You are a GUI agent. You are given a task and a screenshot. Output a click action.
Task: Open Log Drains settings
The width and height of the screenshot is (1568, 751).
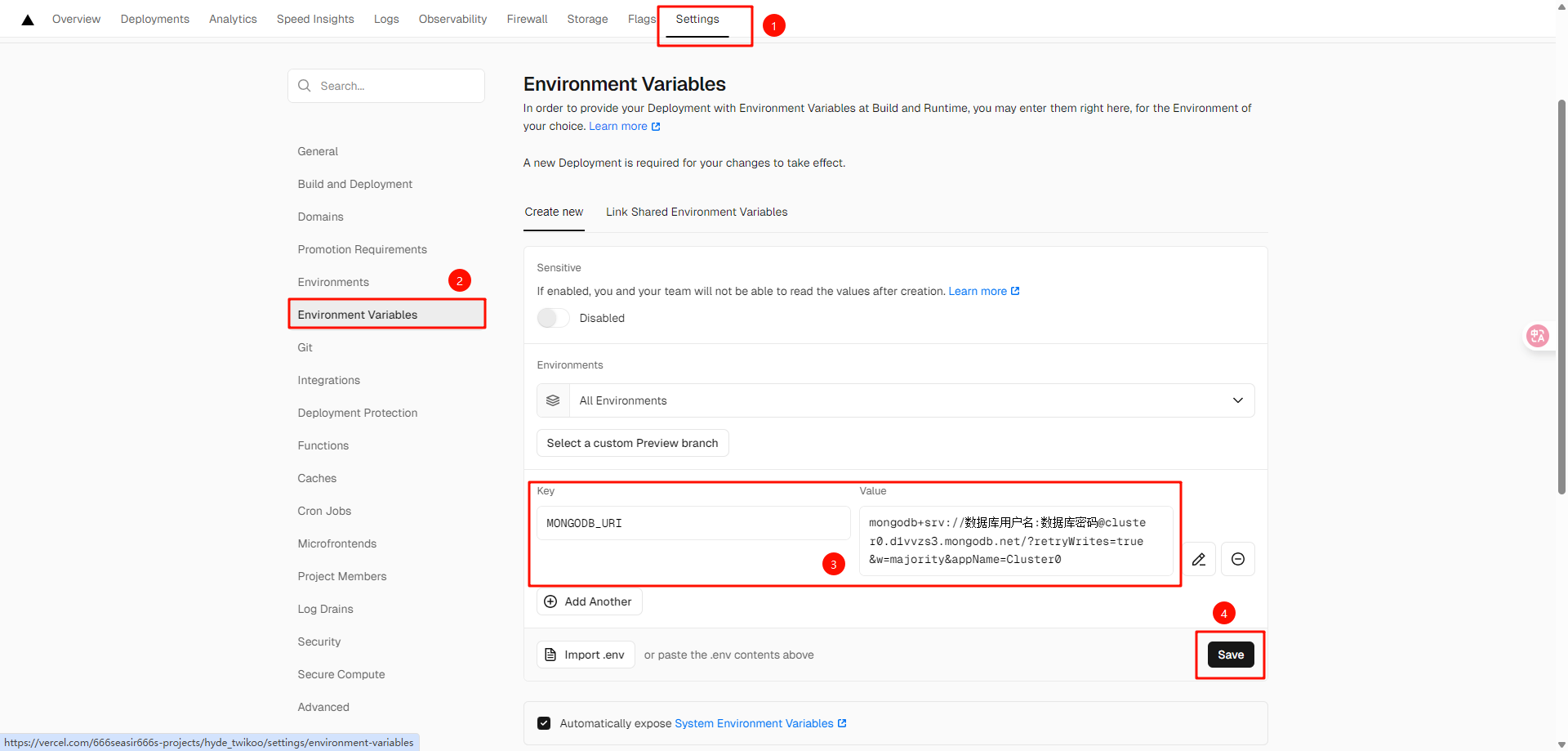325,609
